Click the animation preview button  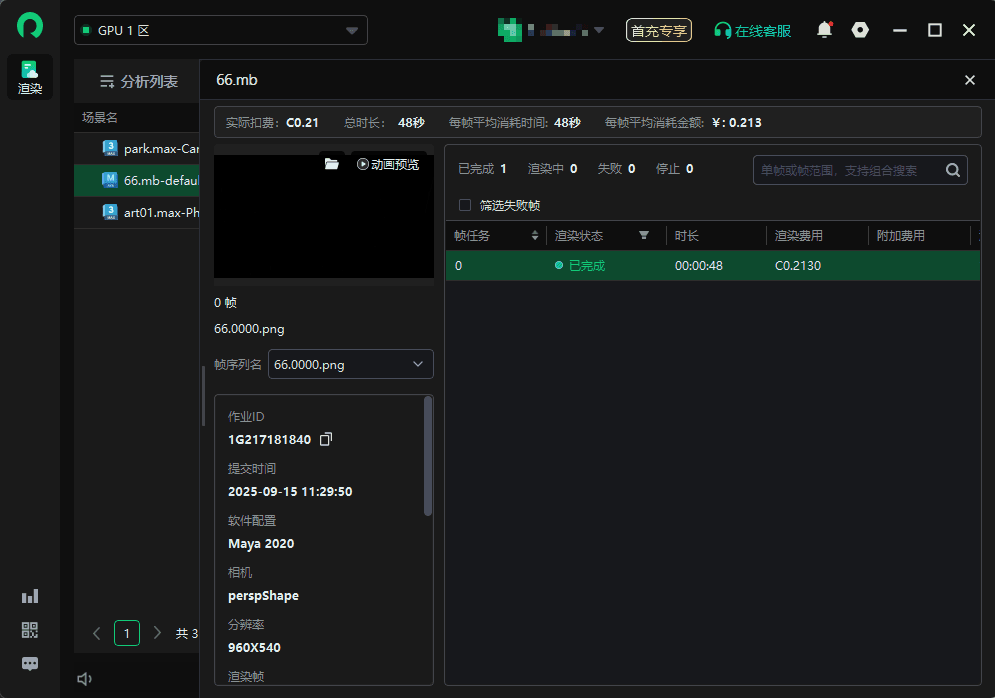click(388, 164)
